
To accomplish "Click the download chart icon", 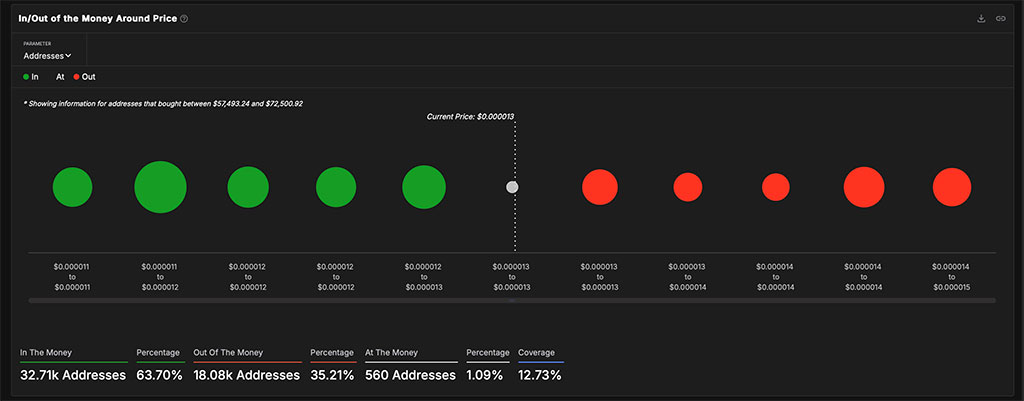I will 981,18.
